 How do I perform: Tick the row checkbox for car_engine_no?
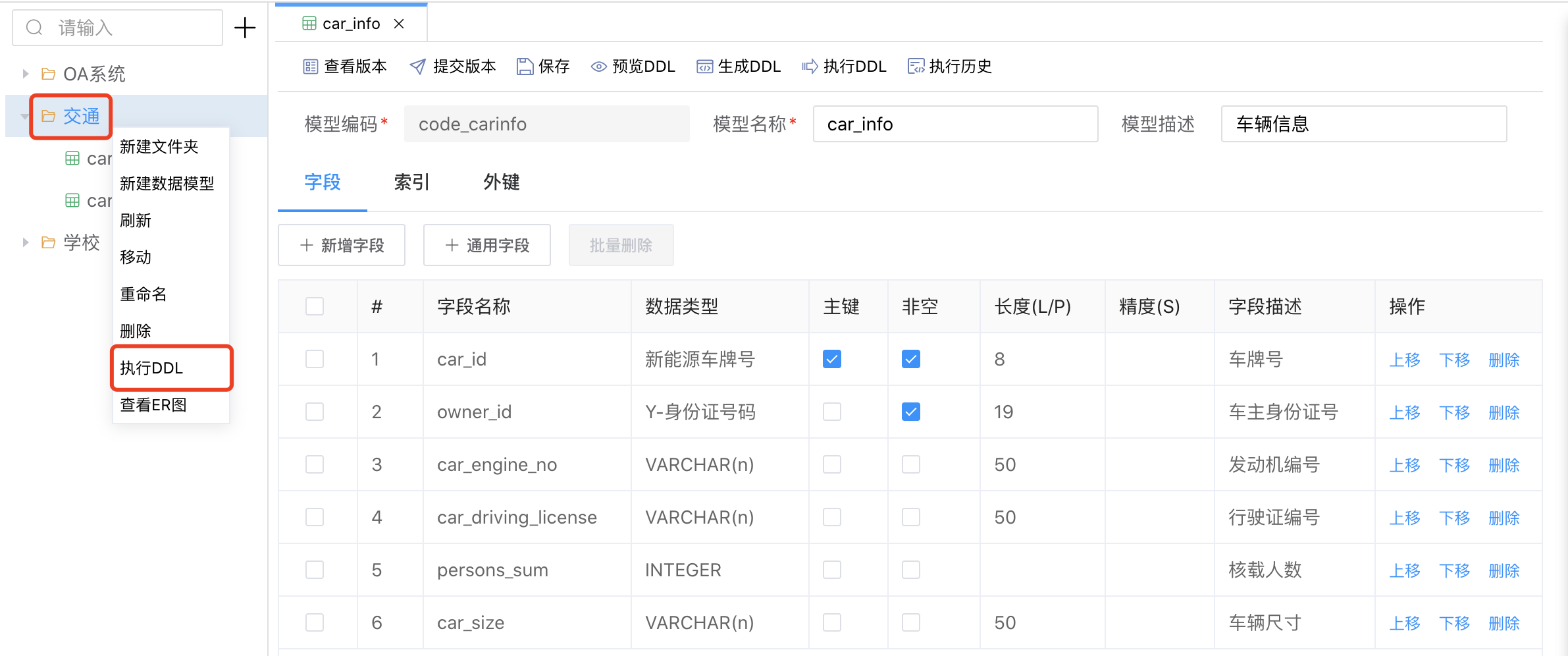click(x=315, y=464)
